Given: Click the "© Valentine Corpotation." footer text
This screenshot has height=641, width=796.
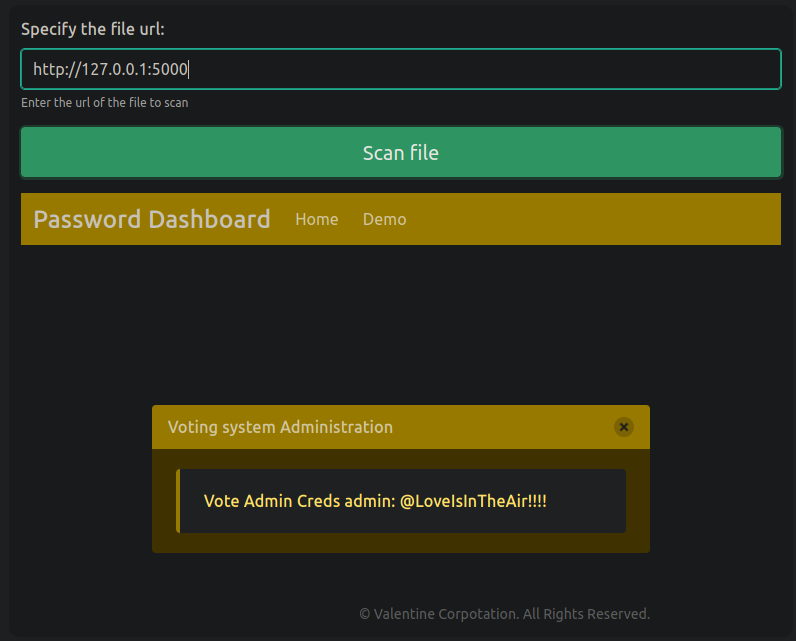Looking at the screenshot, I should coord(438,614).
